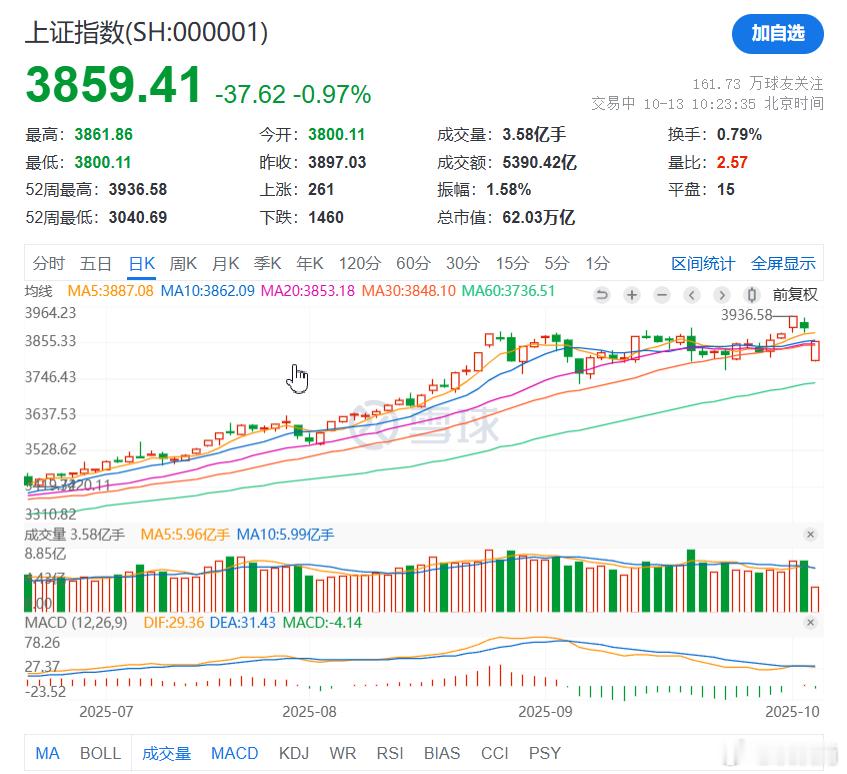Click the 3936.58 high marker on chart
The image size is (847, 774).
pos(746,315)
